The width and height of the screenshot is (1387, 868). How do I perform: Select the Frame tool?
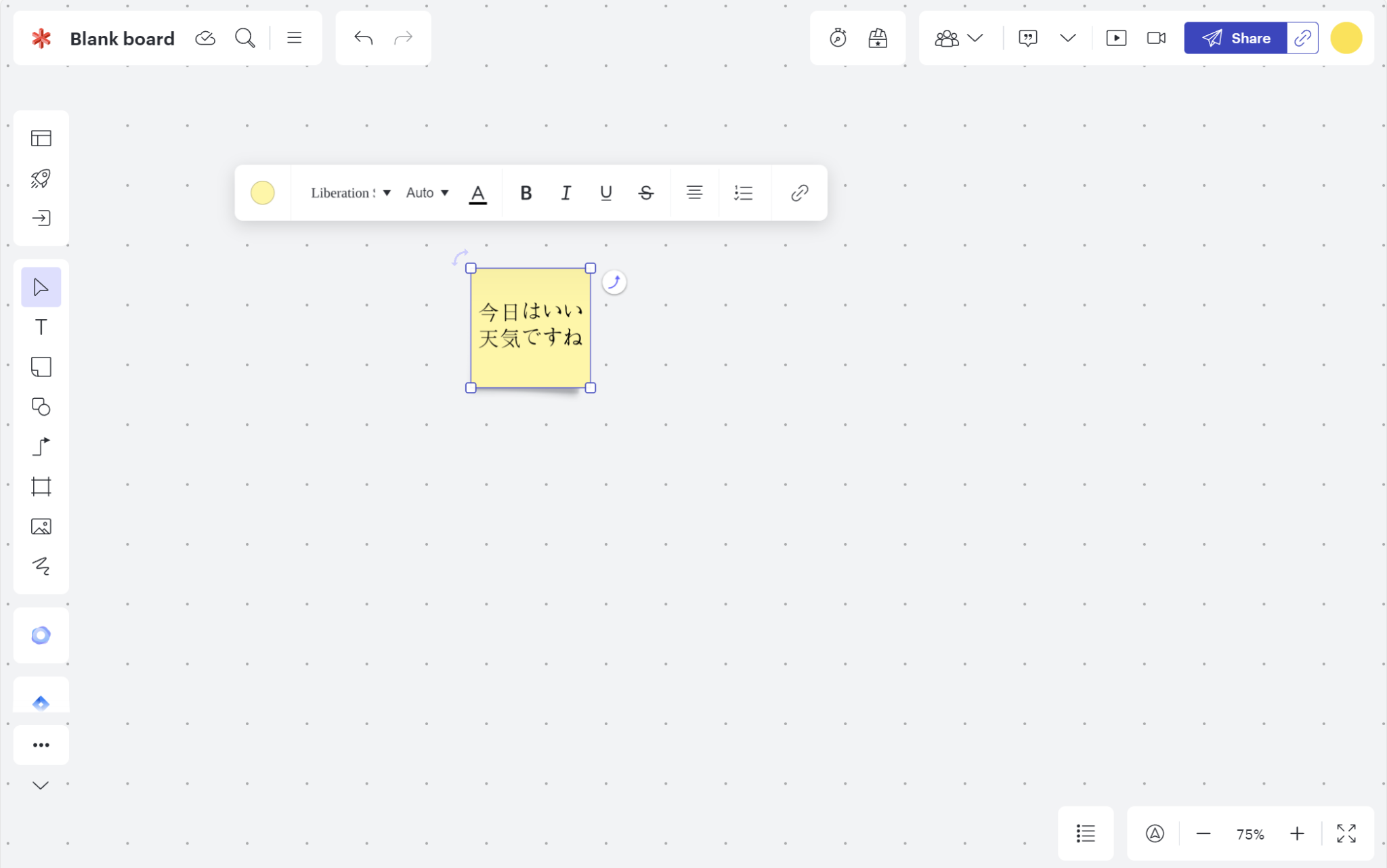(41, 487)
